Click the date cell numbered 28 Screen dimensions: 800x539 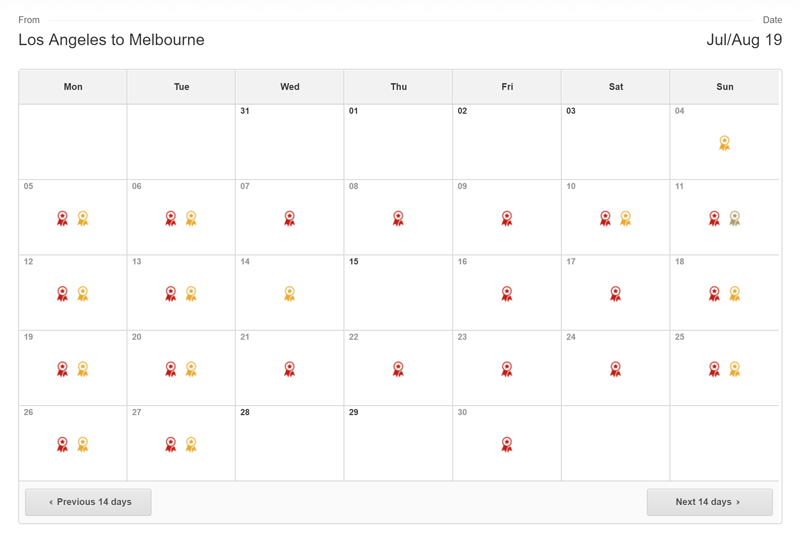(x=289, y=443)
